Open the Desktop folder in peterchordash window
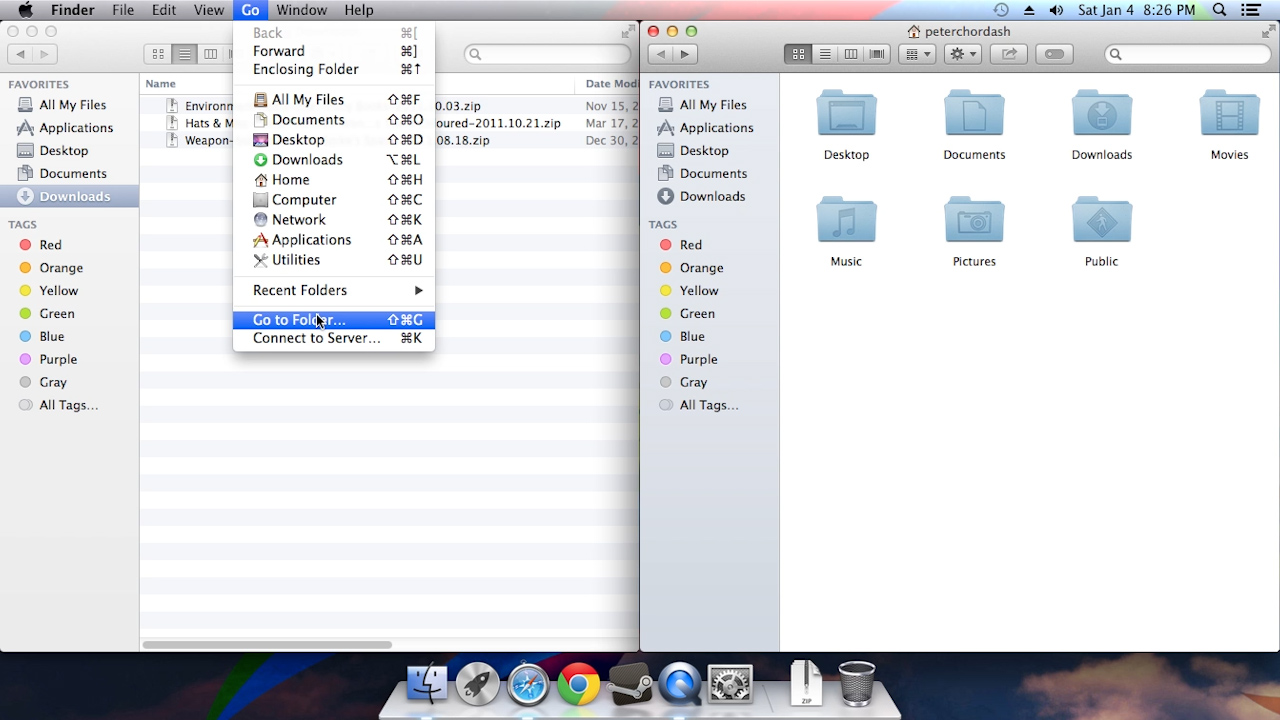The width and height of the screenshot is (1280, 720). pyautogui.click(x=846, y=113)
